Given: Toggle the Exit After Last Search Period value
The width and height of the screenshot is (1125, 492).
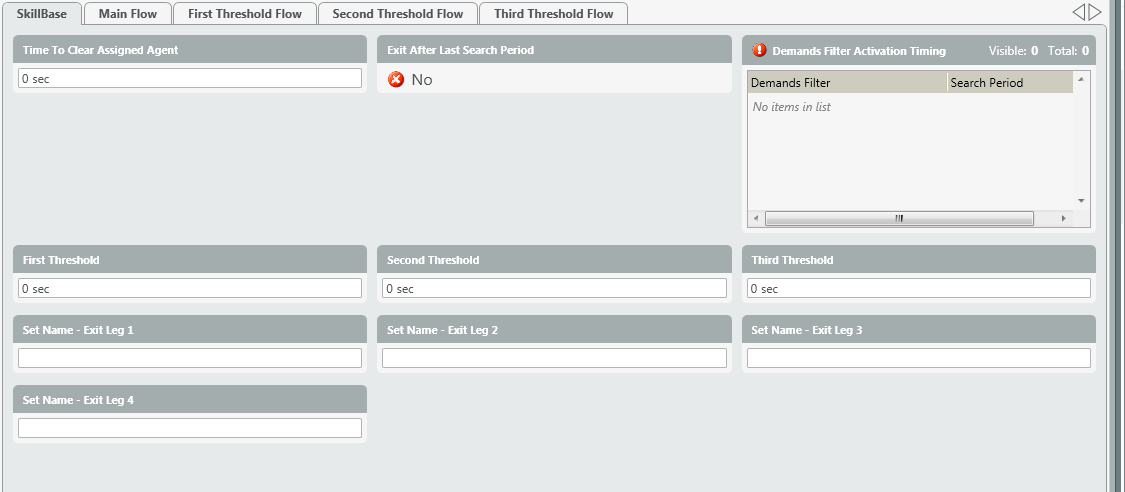Looking at the screenshot, I should tap(422, 79).
